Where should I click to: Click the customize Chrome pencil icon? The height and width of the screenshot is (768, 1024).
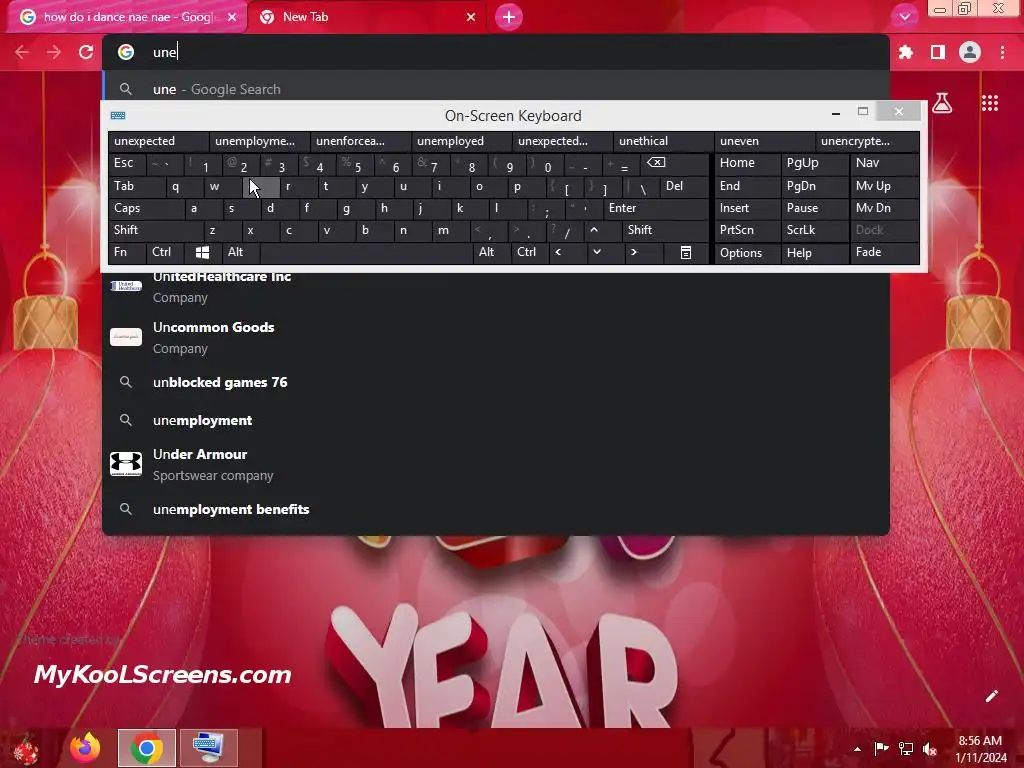[991, 696]
